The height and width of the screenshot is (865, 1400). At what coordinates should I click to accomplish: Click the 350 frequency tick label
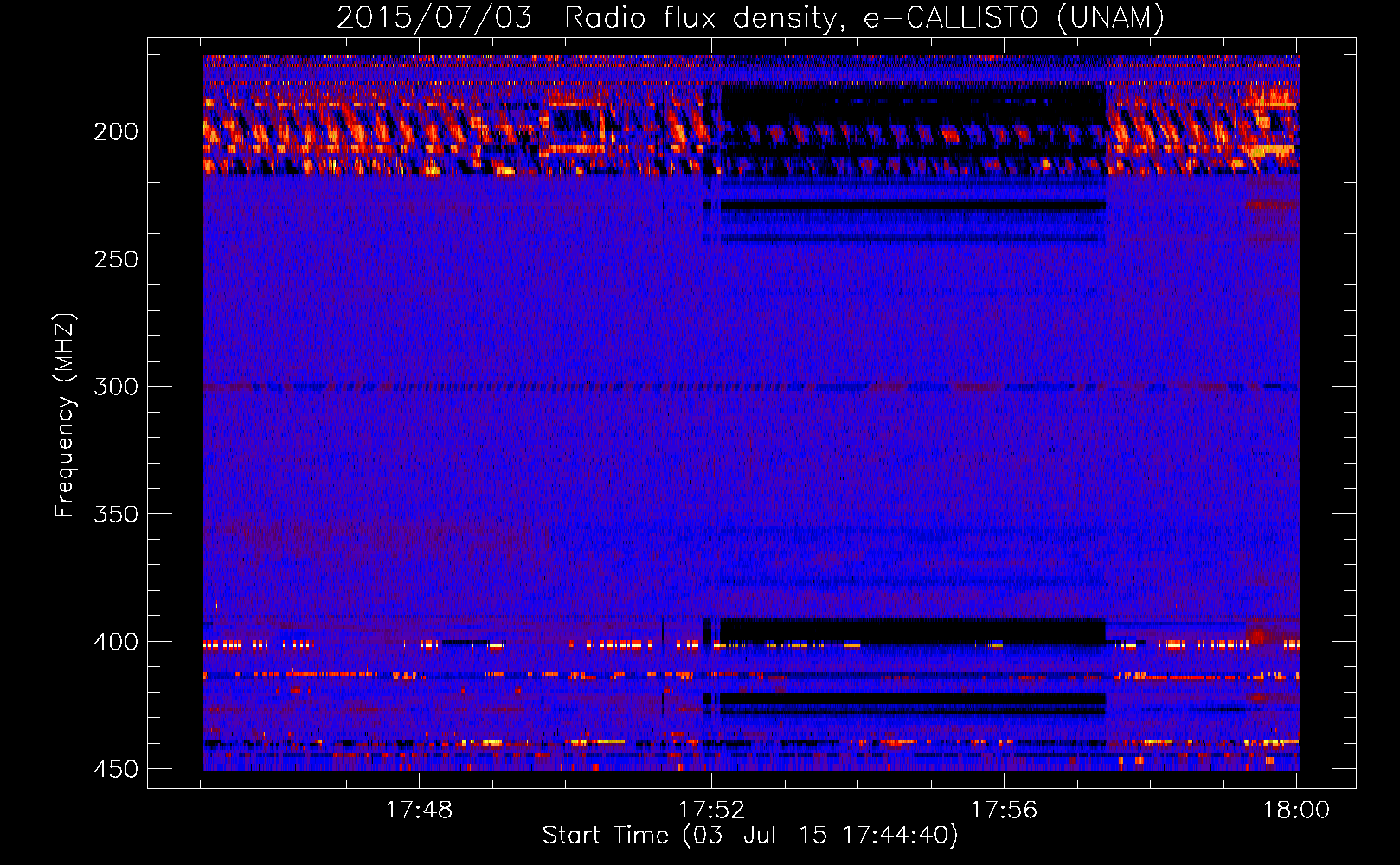click(116, 514)
